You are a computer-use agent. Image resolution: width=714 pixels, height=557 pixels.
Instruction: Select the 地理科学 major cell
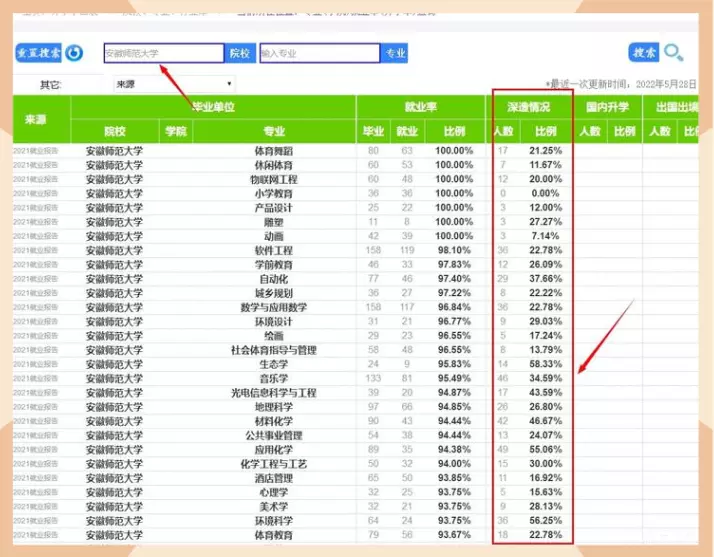pos(274,407)
